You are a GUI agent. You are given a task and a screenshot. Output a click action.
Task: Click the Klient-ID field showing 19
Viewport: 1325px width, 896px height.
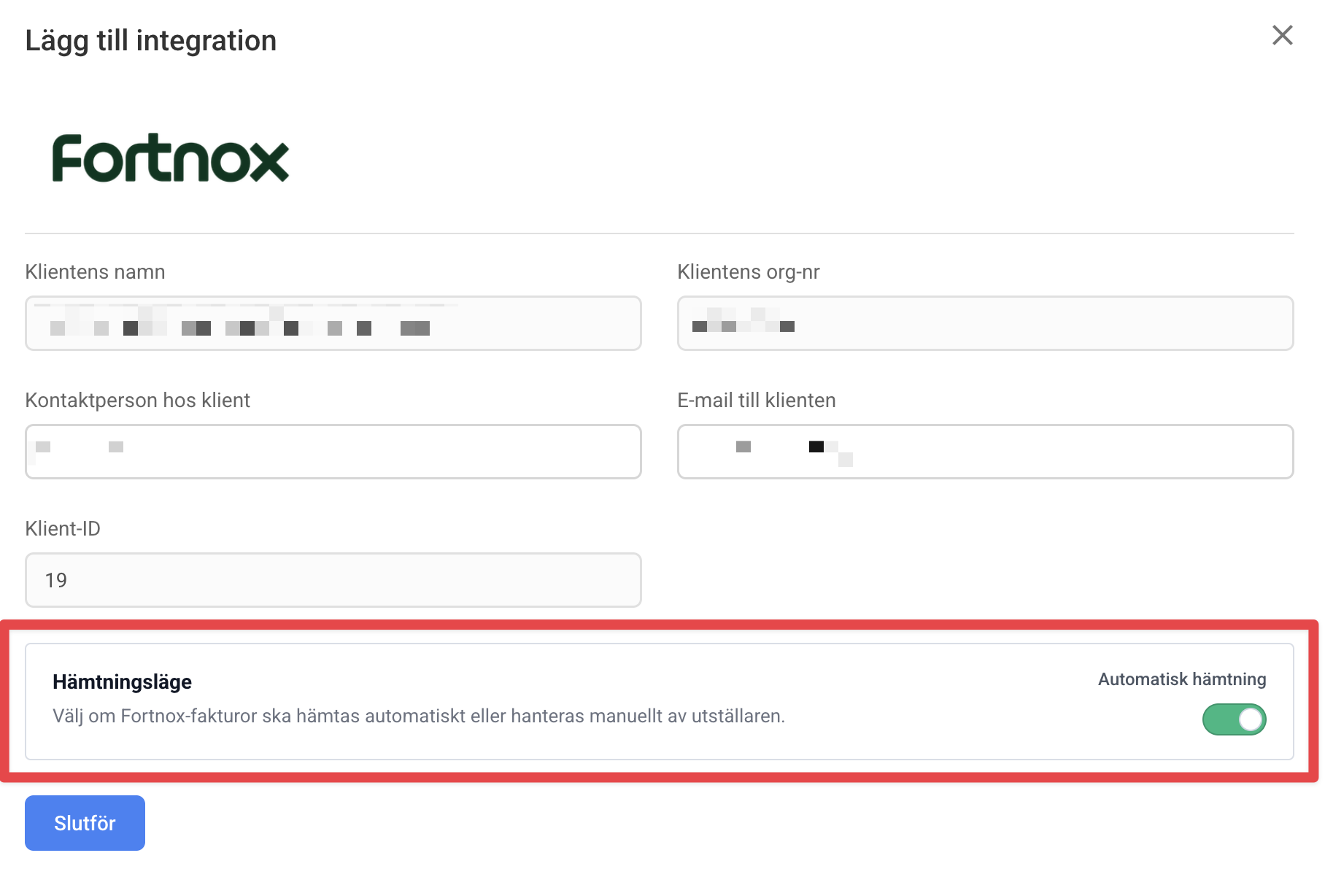coord(333,580)
